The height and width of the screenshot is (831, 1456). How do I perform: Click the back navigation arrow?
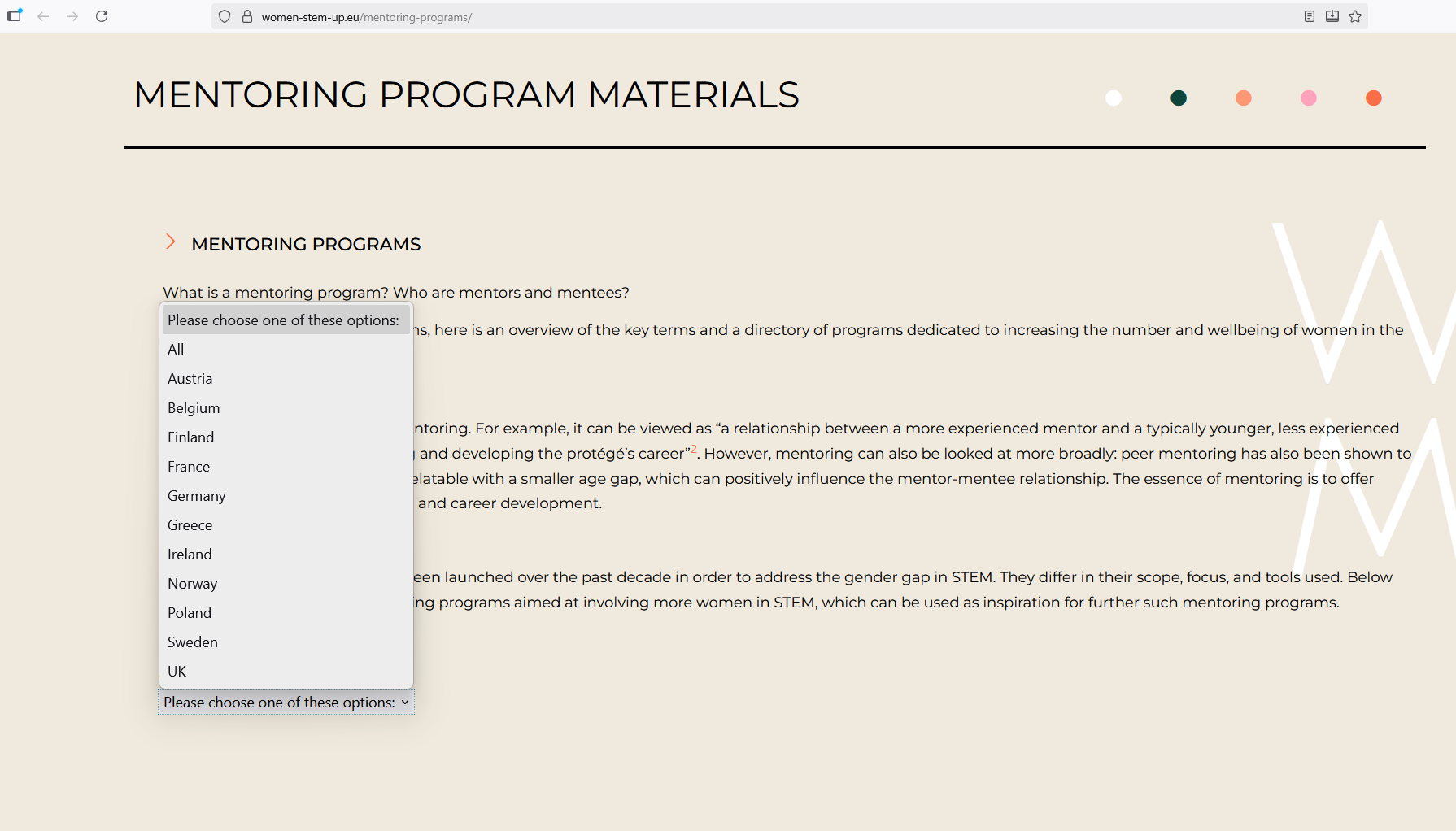tap(43, 16)
